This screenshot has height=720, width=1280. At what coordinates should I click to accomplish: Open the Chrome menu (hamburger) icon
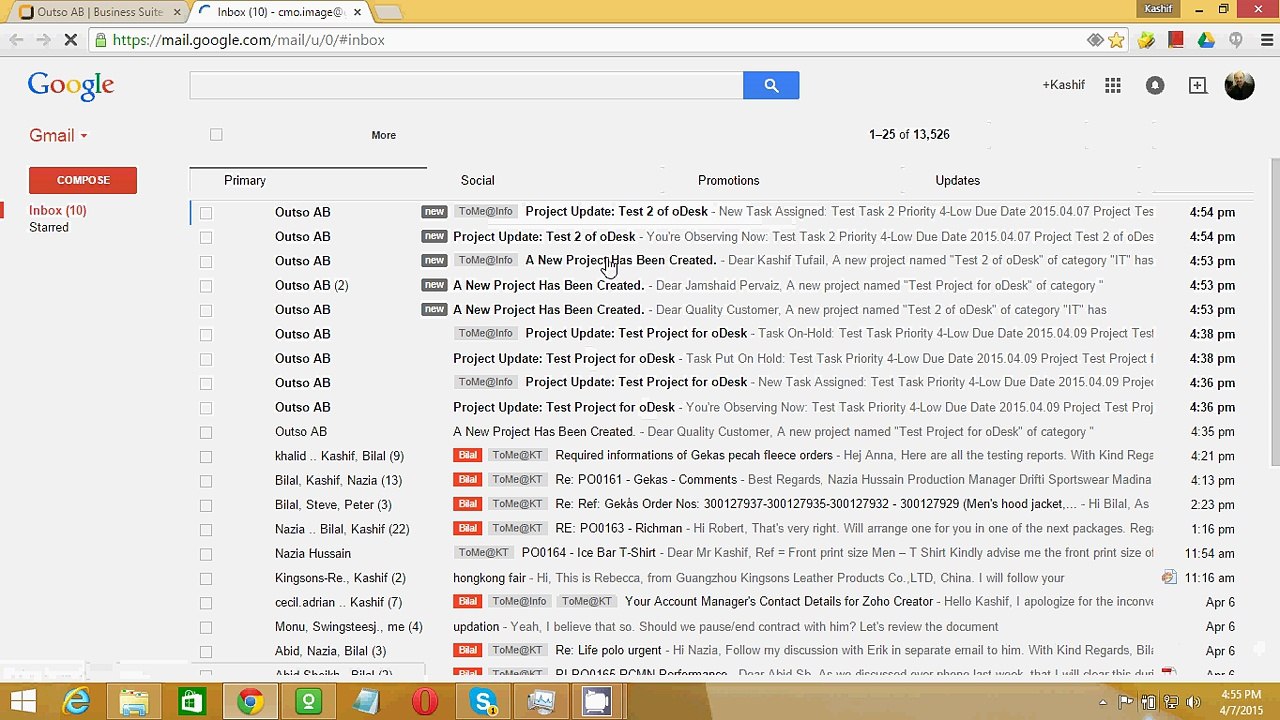pos(1267,40)
